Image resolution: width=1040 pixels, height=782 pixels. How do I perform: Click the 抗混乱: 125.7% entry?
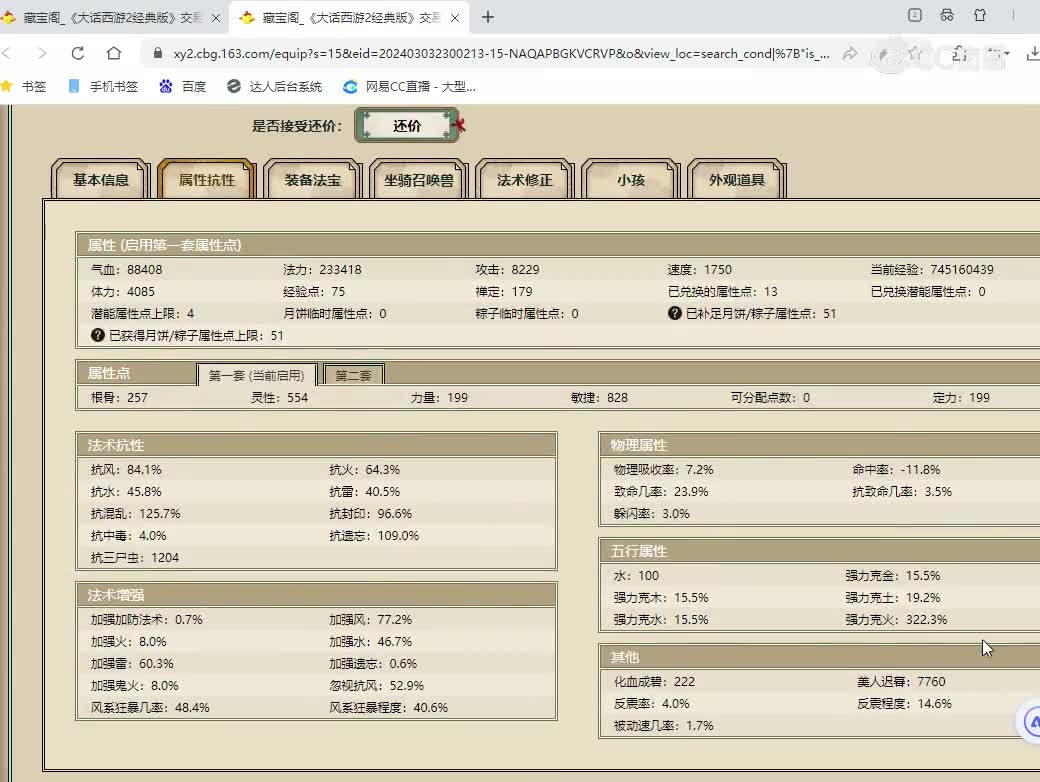(136, 513)
